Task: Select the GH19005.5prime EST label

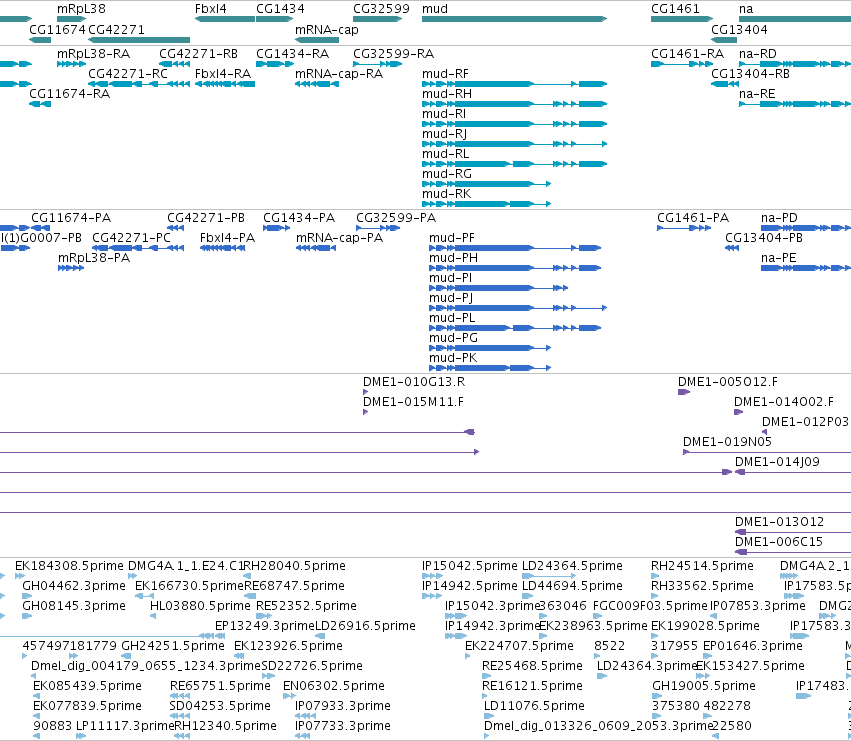Action: [x=704, y=686]
